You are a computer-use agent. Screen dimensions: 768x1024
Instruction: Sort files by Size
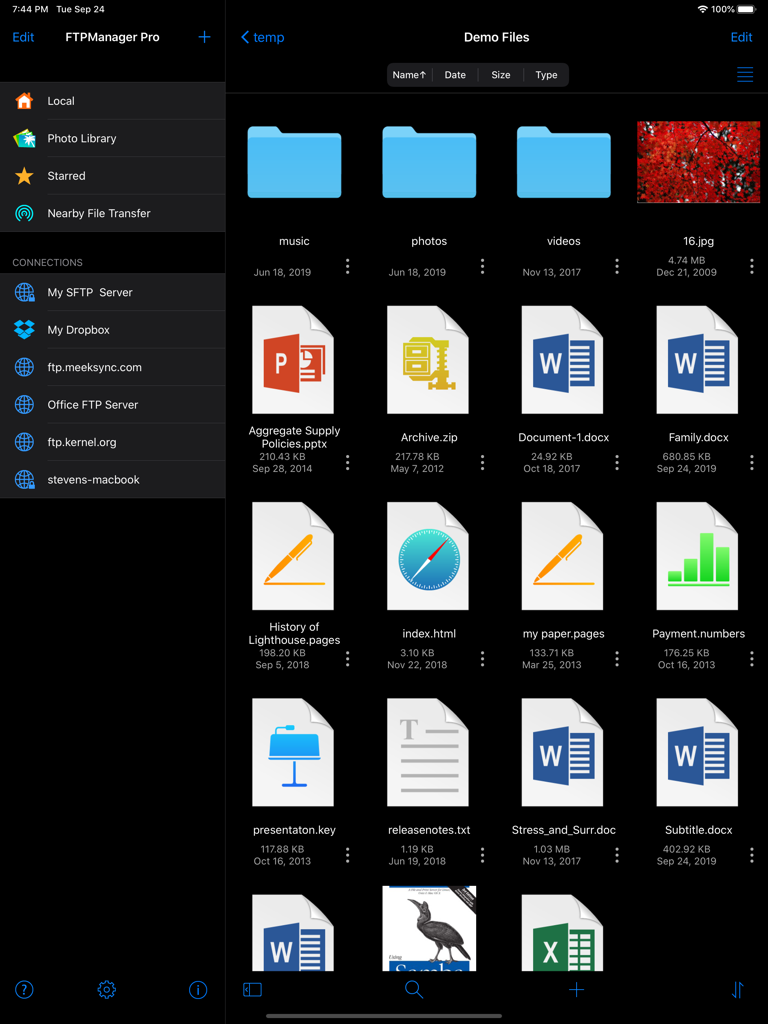[501, 75]
